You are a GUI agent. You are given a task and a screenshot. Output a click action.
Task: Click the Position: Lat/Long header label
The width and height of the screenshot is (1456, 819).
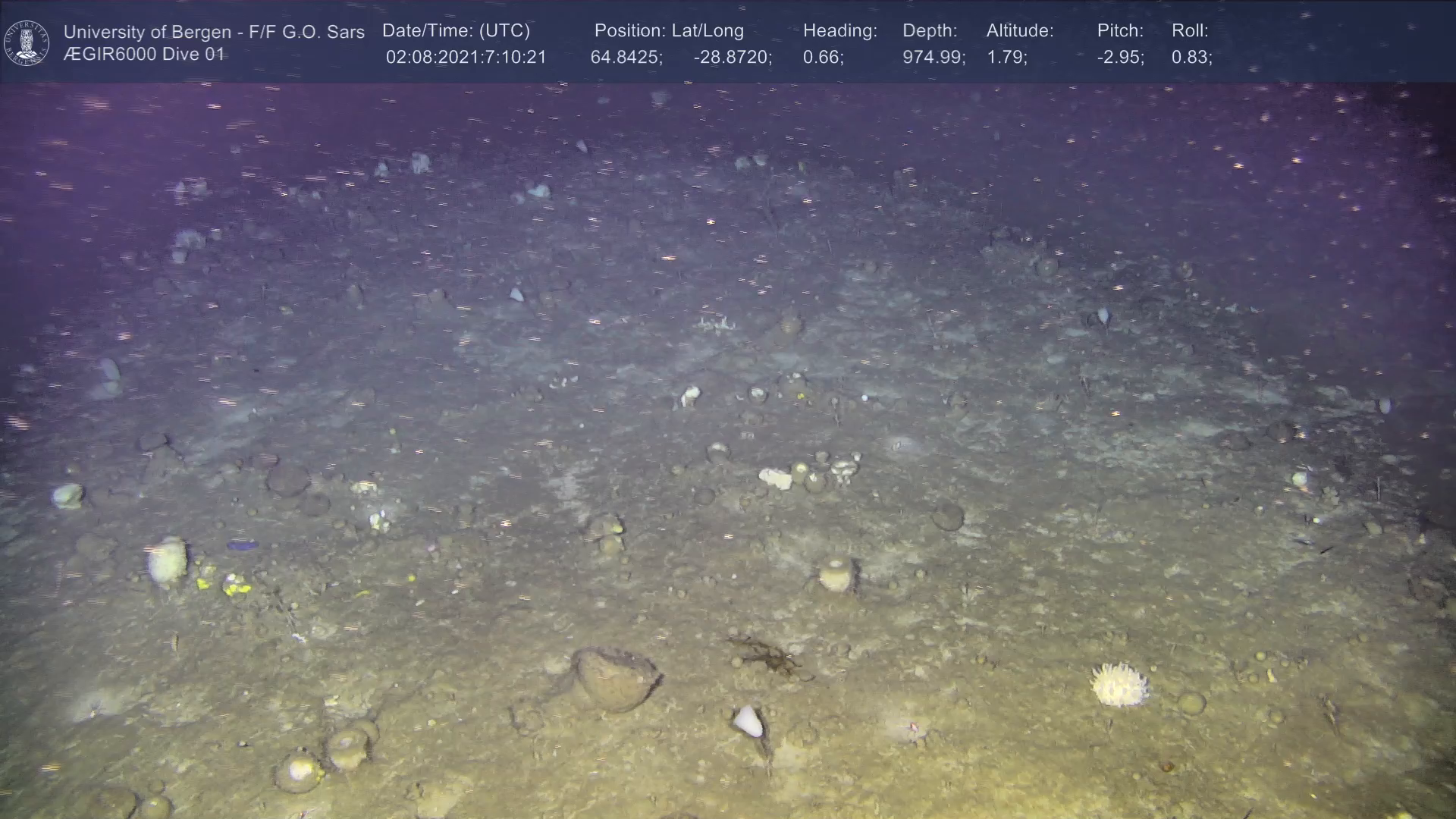click(668, 31)
